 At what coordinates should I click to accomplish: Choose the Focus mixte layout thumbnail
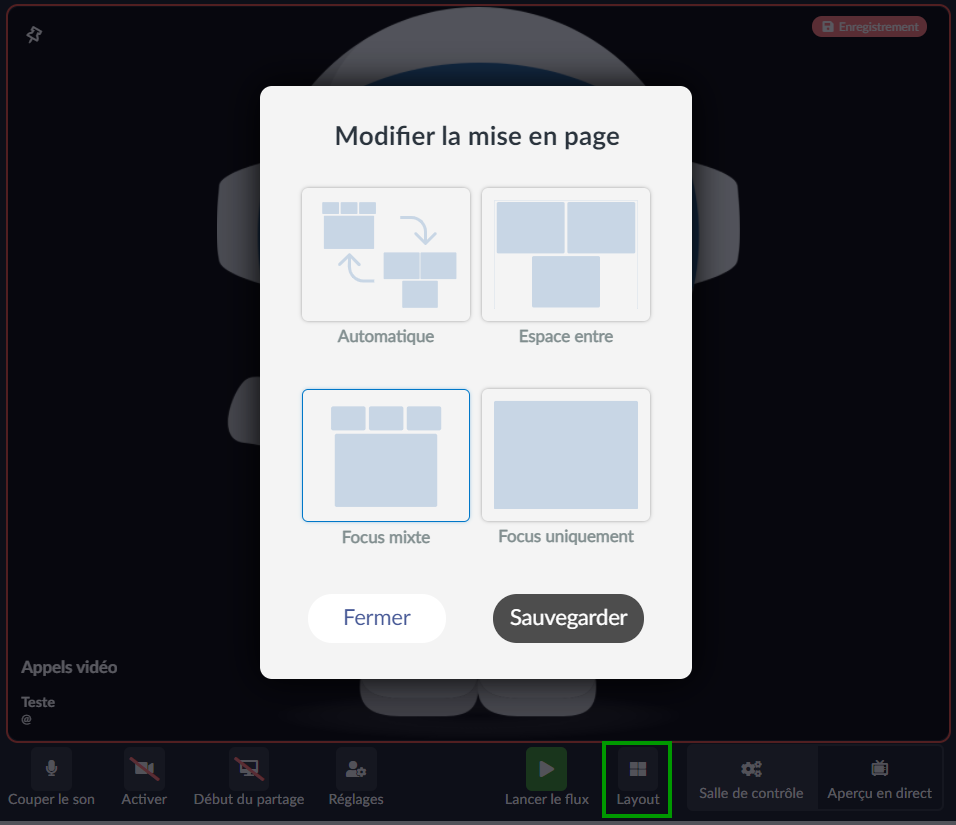point(386,455)
